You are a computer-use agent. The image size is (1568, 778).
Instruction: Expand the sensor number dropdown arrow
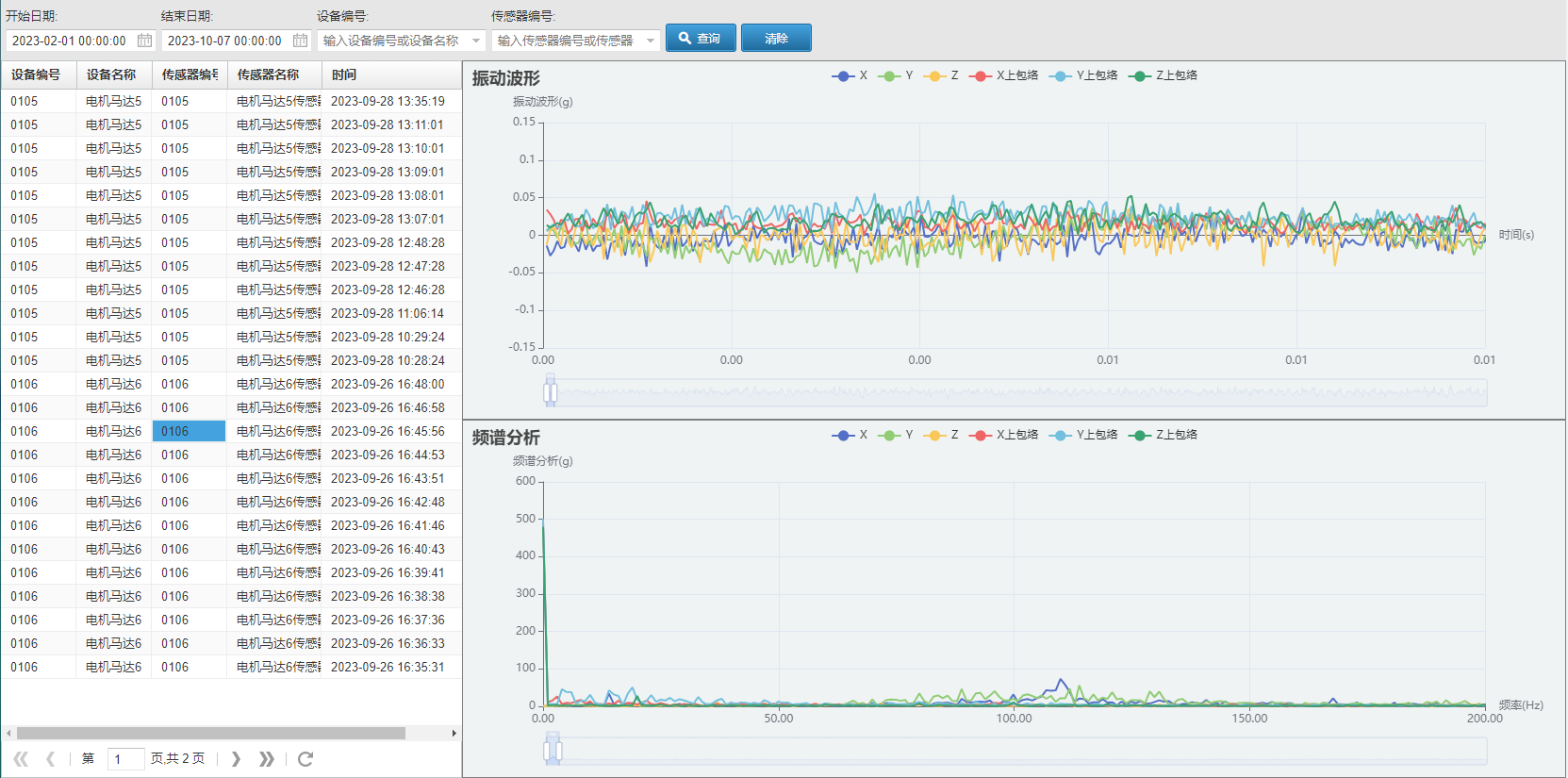pos(651,41)
